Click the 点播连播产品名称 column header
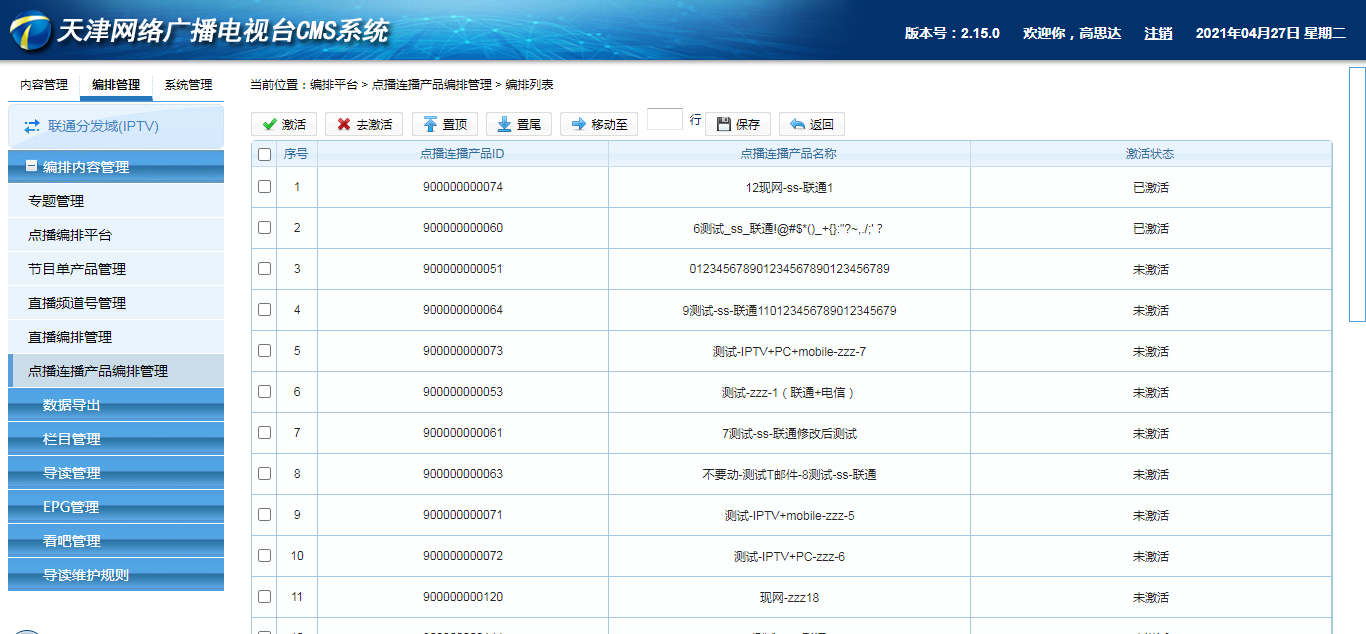 coord(789,154)
